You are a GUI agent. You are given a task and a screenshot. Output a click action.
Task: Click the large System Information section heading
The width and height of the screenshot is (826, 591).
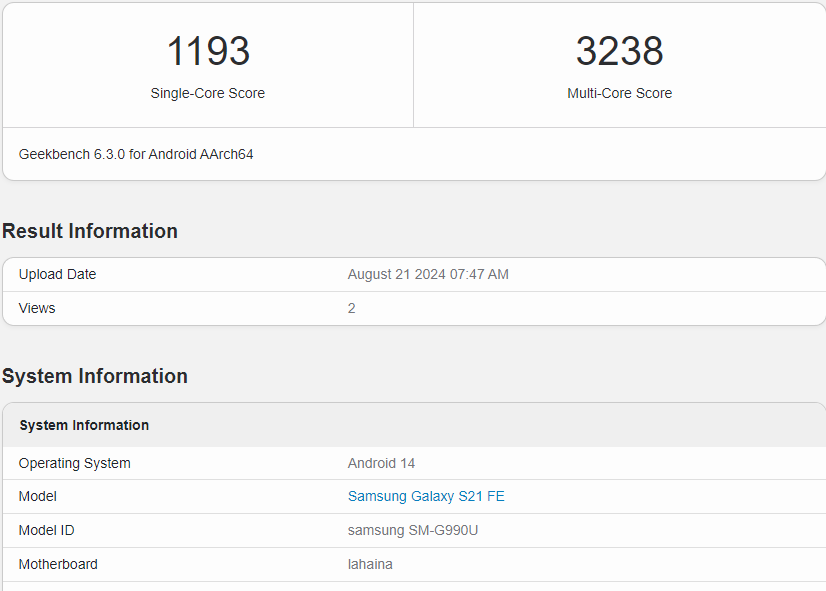pyautogui.click(x=95, y=376)
